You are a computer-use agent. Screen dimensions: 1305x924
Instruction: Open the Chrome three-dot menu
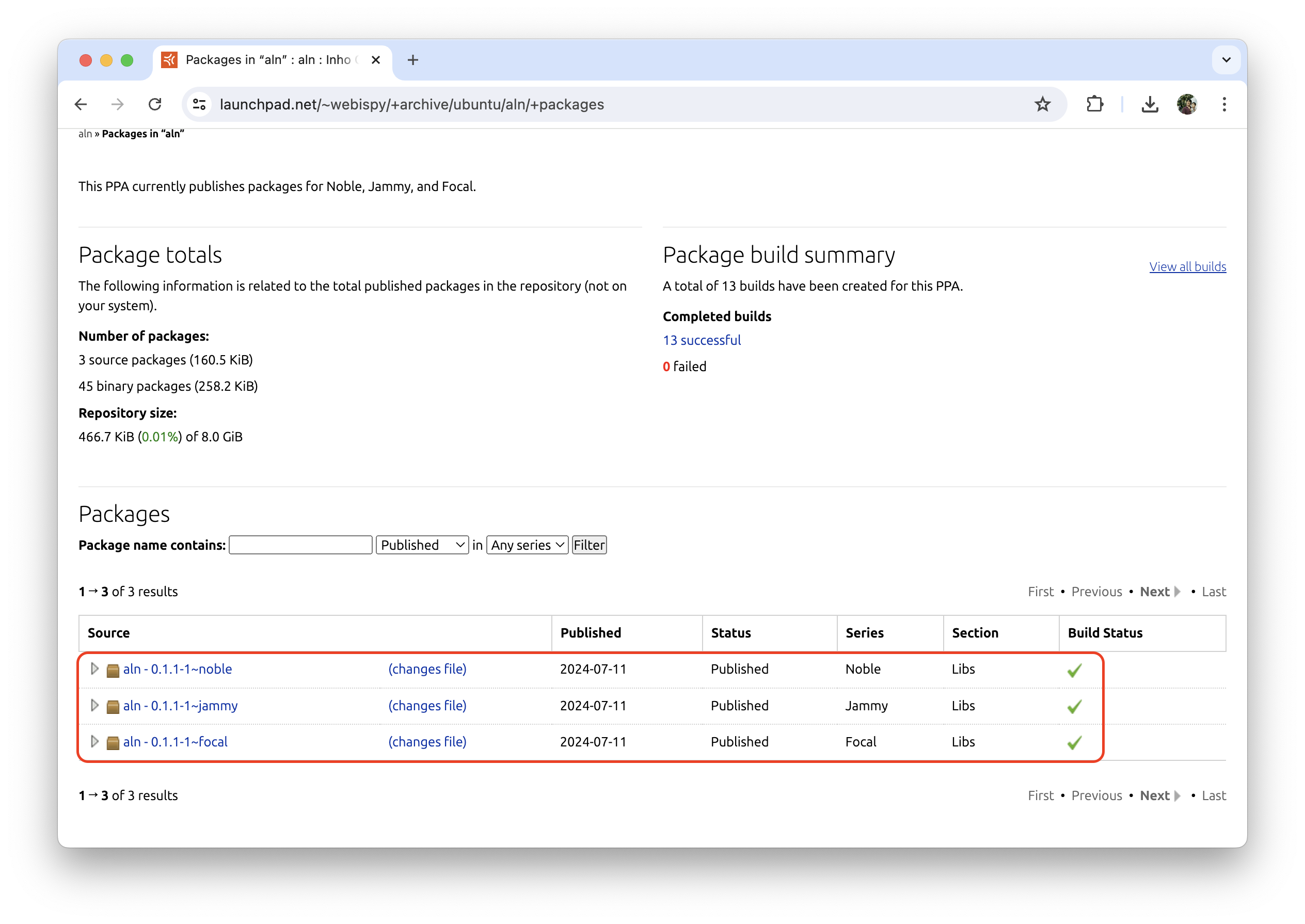coord(1224,104)
